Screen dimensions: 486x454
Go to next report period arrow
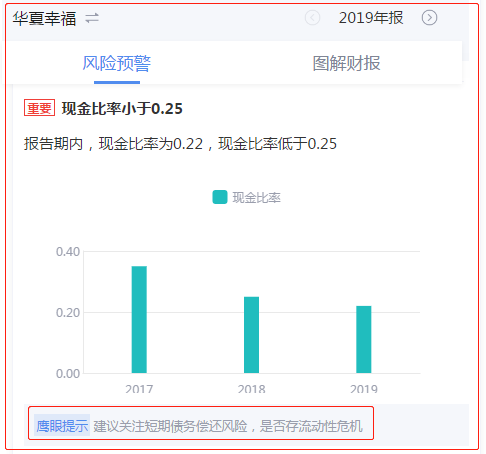(429, 18)
